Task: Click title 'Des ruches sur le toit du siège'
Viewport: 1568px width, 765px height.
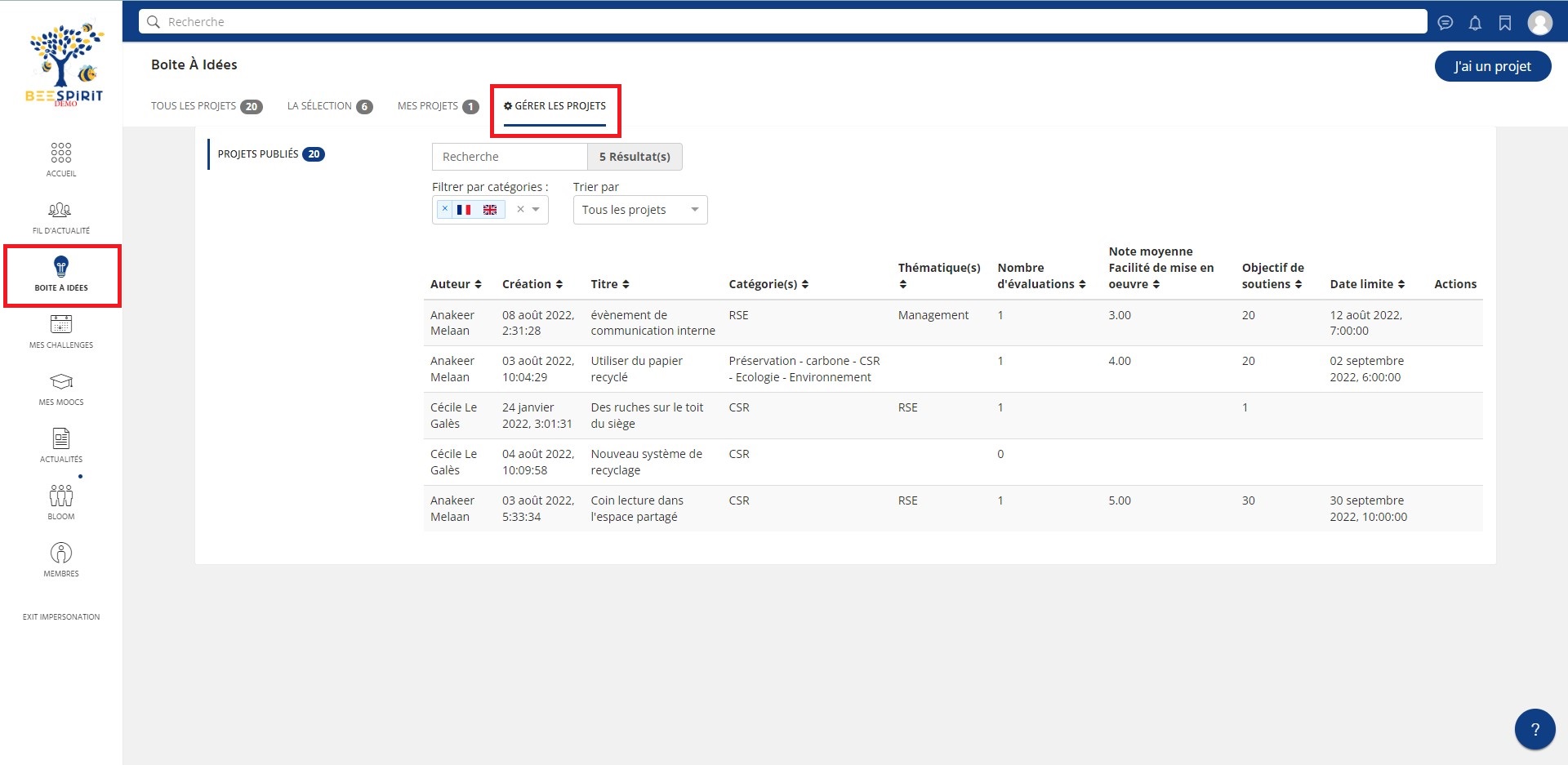Action: pyautogui.click(x=647, y=416)
